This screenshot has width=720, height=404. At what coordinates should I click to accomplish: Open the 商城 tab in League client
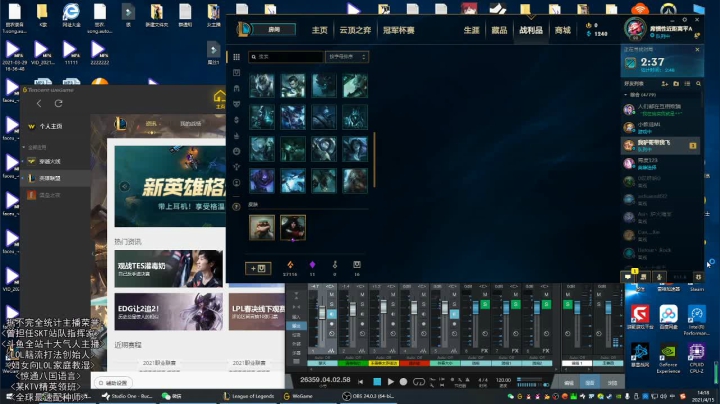tap(562, 30)
